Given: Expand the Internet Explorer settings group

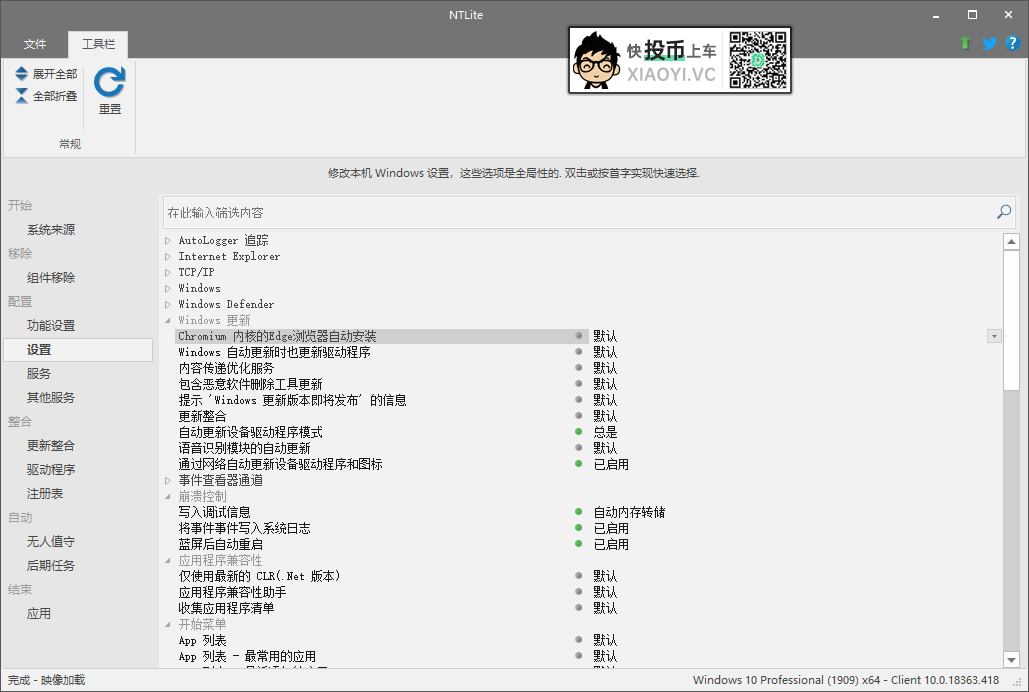Looking at the screenshot, I should (x=166, y=255).
